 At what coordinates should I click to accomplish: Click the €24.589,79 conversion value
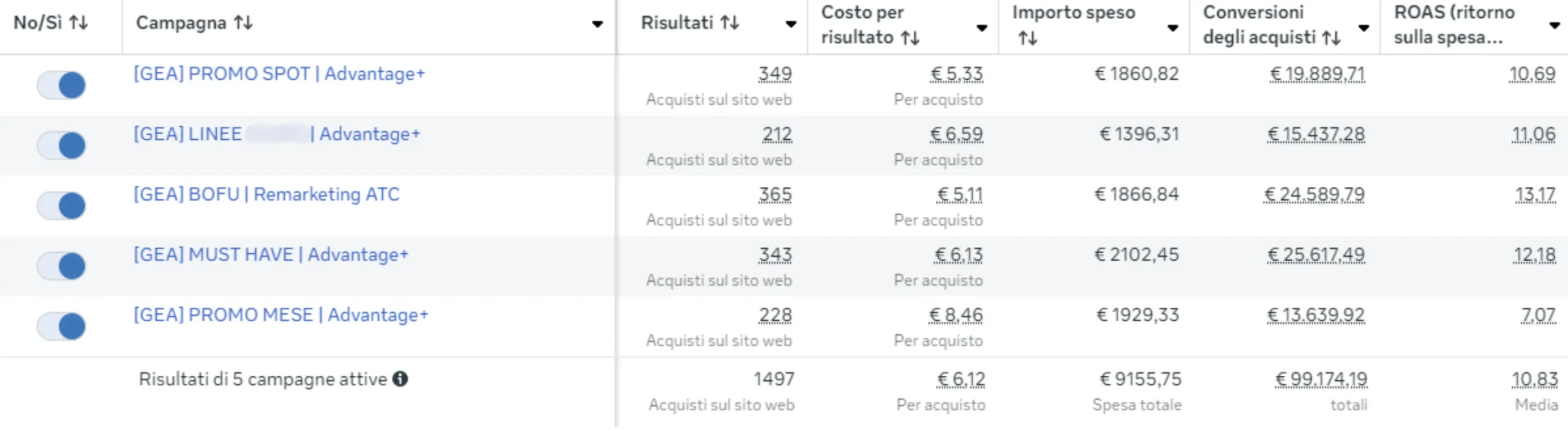tap(1314, 195)
